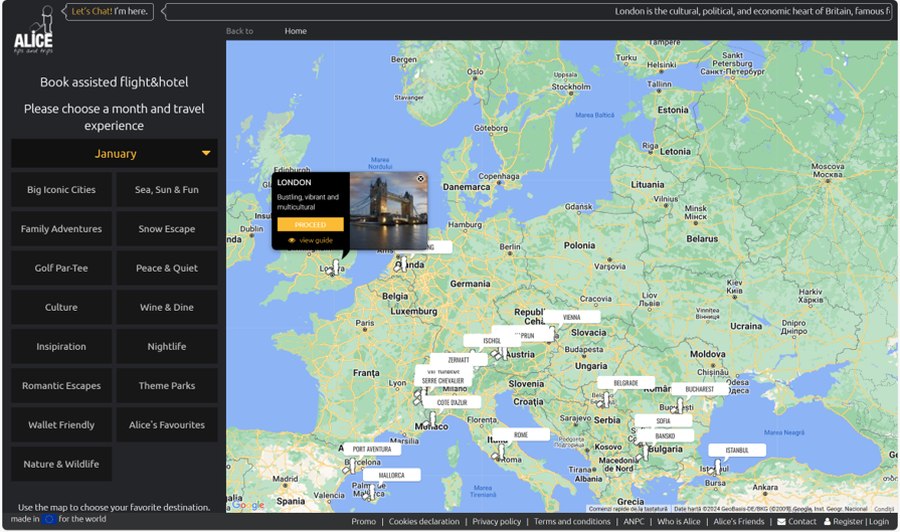Toggle the Big Iconic Cities experience
Viewport: 900px width, 532px height.
pos(62,190)
